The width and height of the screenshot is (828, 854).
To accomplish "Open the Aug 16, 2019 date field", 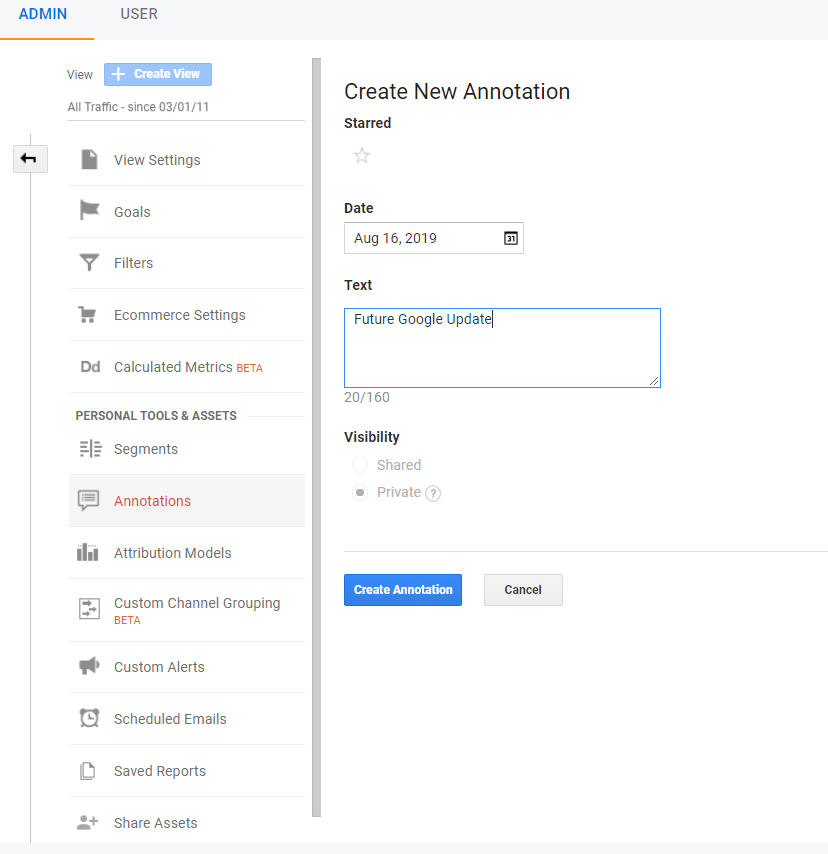I will pos(420,238).
